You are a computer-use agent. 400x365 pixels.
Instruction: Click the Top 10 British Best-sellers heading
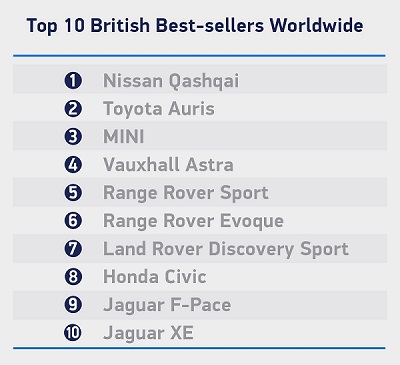coord(195,26)
